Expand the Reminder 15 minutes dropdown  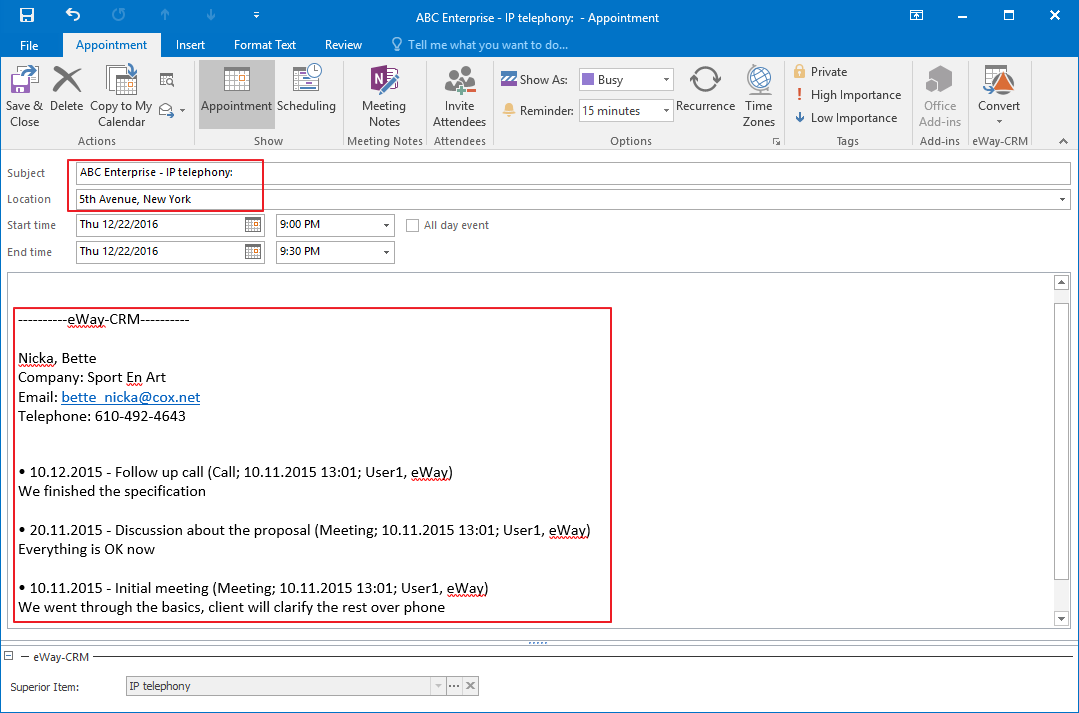pyautogui.click(x=625, y=111)
